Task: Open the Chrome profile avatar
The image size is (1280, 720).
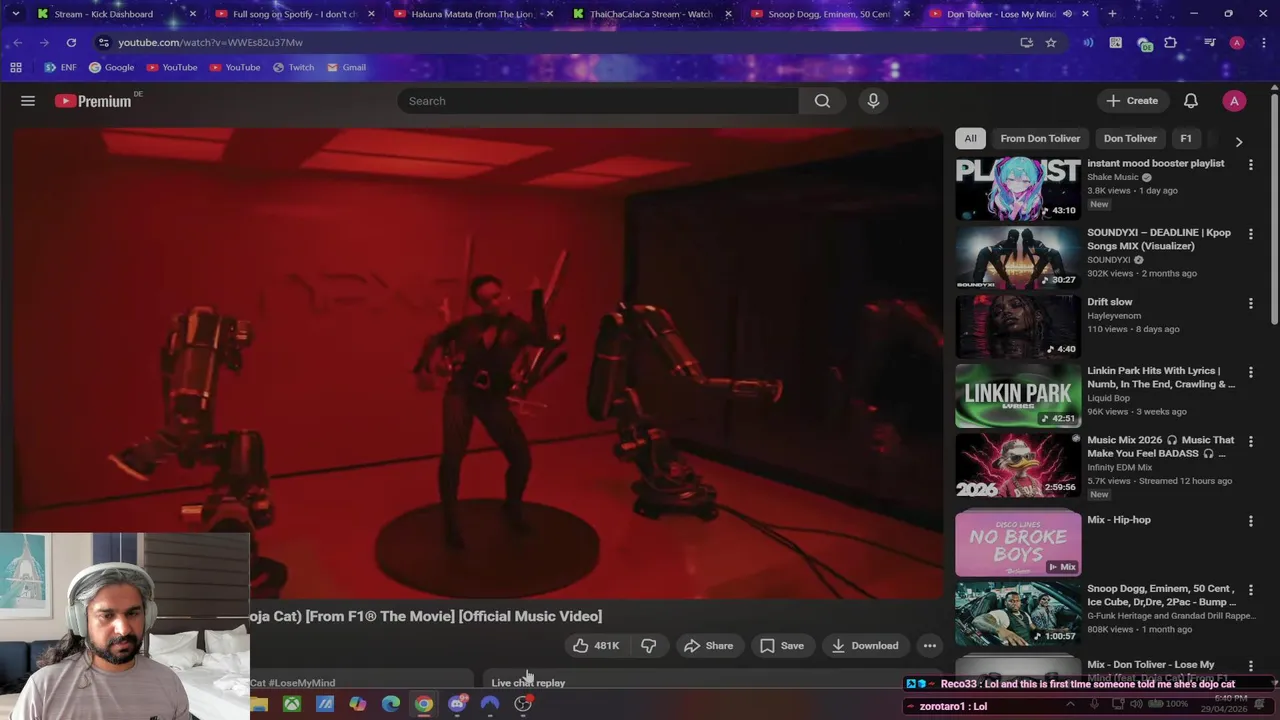Action: click(x=1237, y=43)
